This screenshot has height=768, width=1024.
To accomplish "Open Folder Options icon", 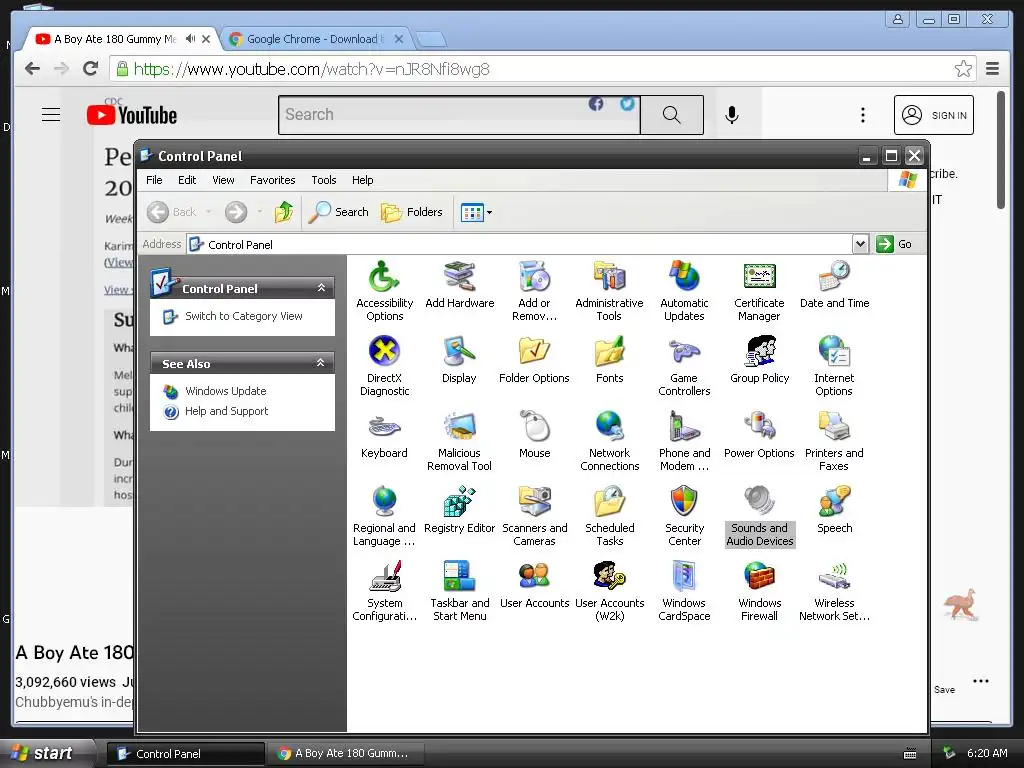I will [534, 360].
